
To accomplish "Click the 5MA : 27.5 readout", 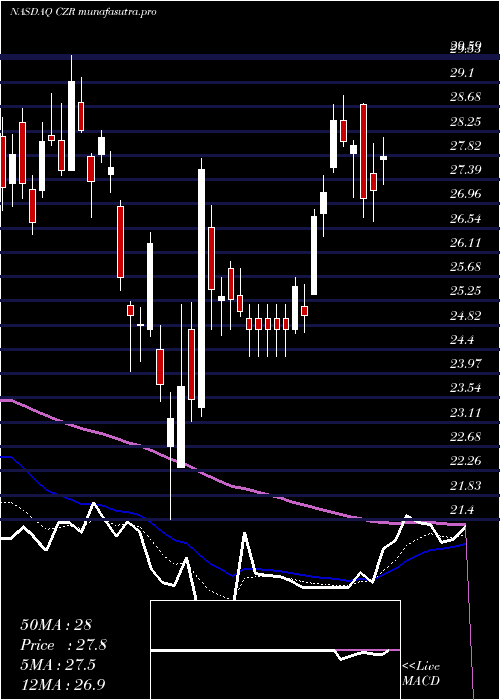I will pyautogui.click(x=58, y=665).
